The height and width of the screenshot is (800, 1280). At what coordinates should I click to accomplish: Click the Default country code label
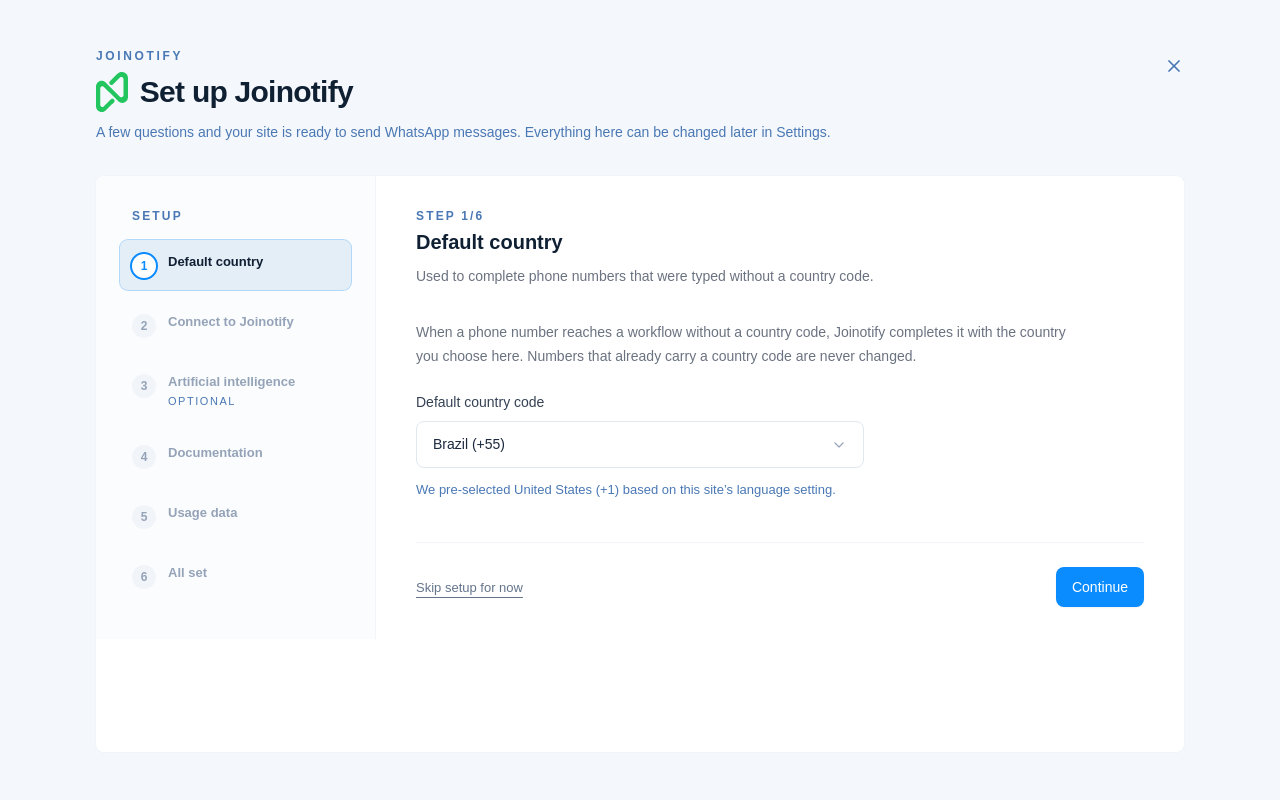coord(480,402)
